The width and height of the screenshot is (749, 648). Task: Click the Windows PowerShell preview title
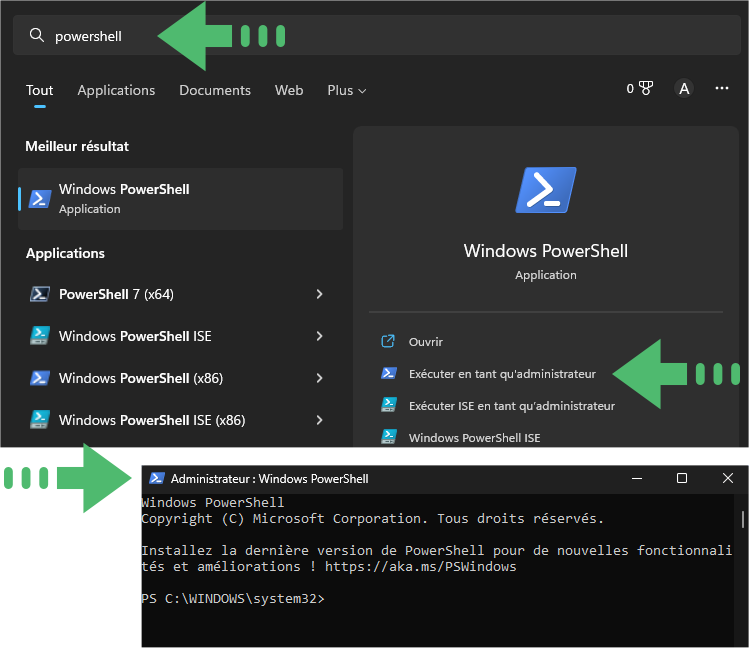coord(546,251)
